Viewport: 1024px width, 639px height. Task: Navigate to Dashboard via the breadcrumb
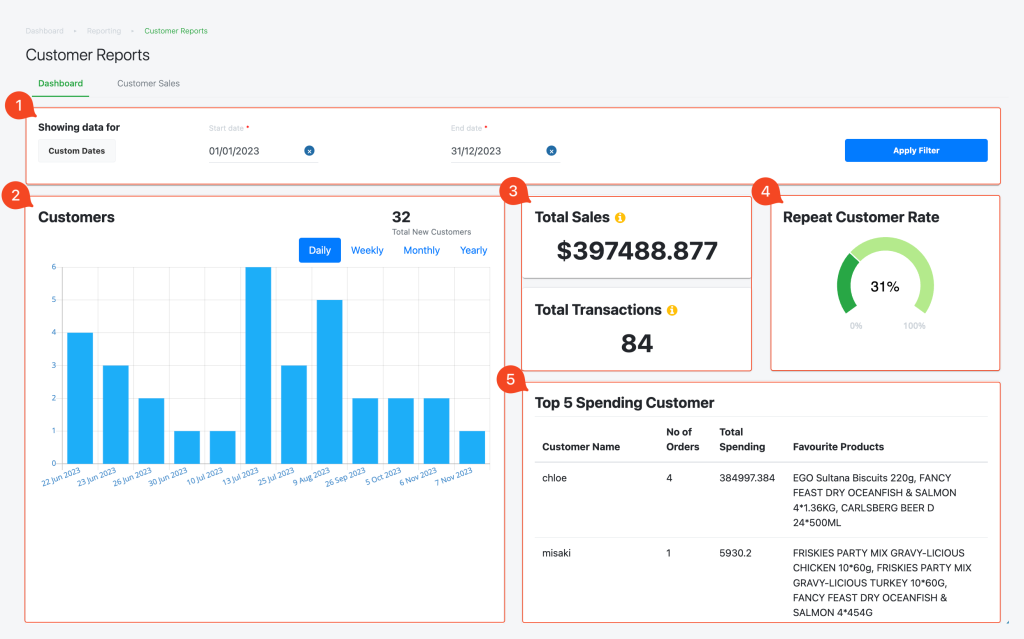[x=44, y=31]
